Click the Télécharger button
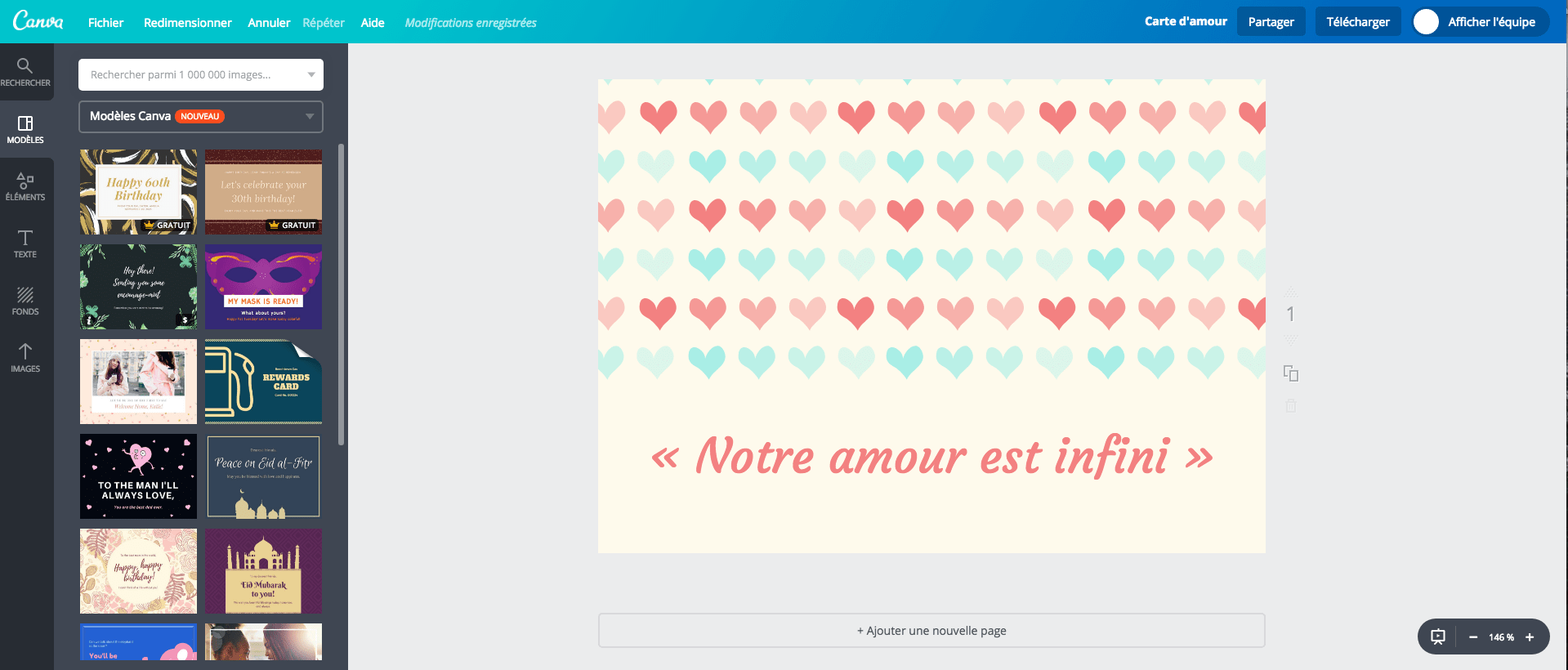Image resolution: width=1568 pixels, height=670 pixels. point(1358,22)
